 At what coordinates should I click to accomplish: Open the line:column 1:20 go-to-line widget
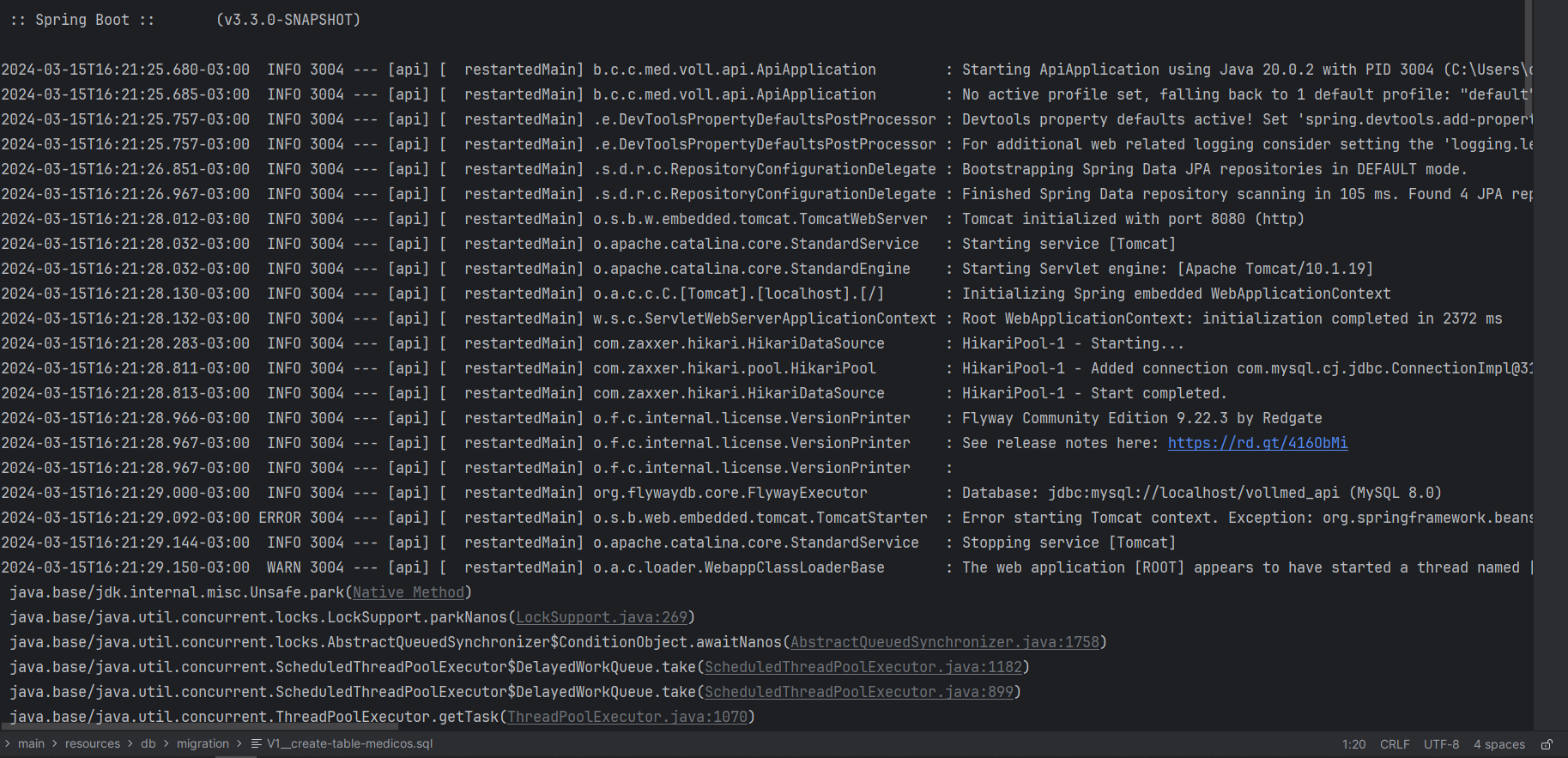(x=1353, y=744)
